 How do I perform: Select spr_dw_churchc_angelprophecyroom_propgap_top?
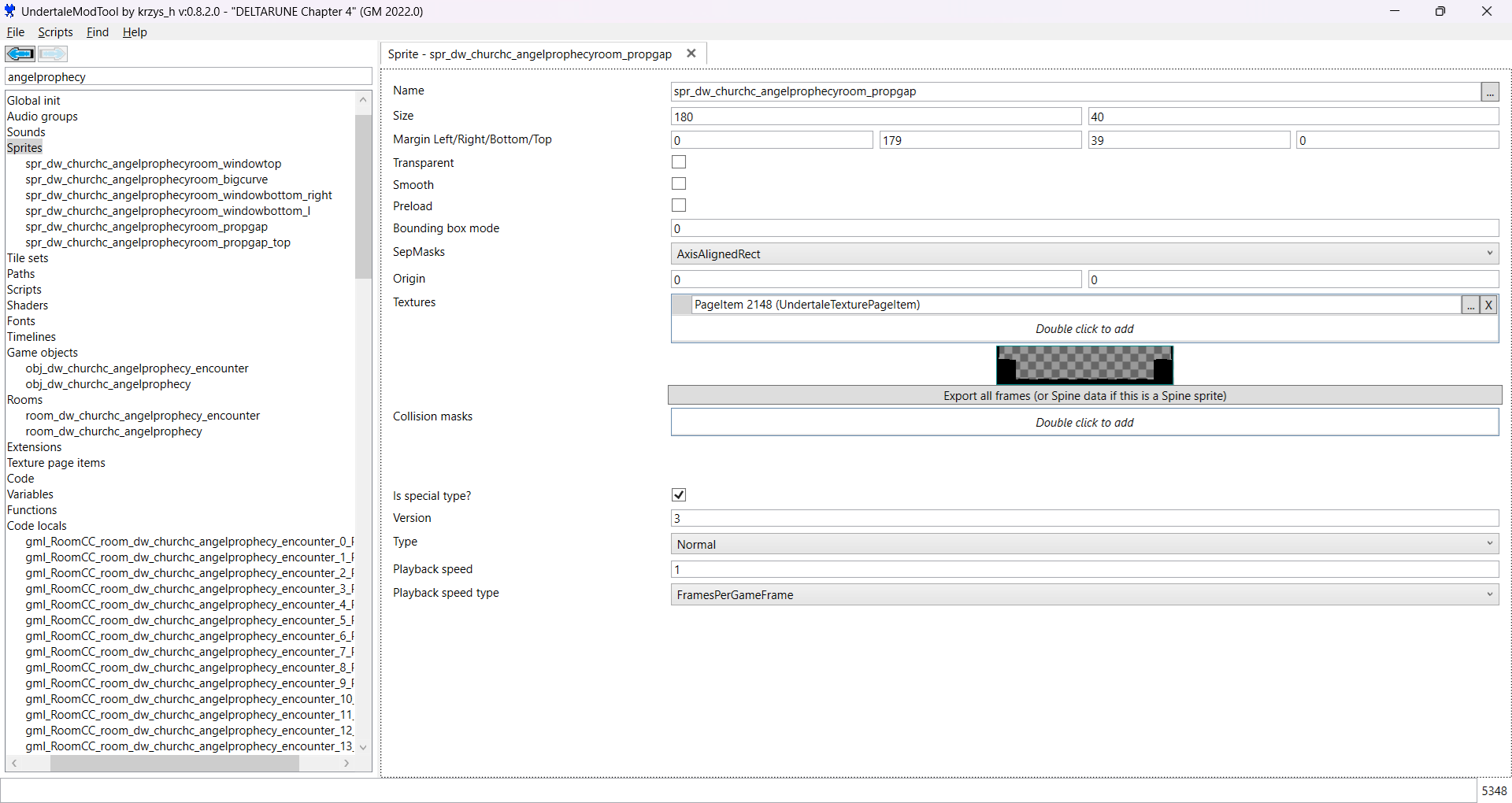click(x=157, y=242)
